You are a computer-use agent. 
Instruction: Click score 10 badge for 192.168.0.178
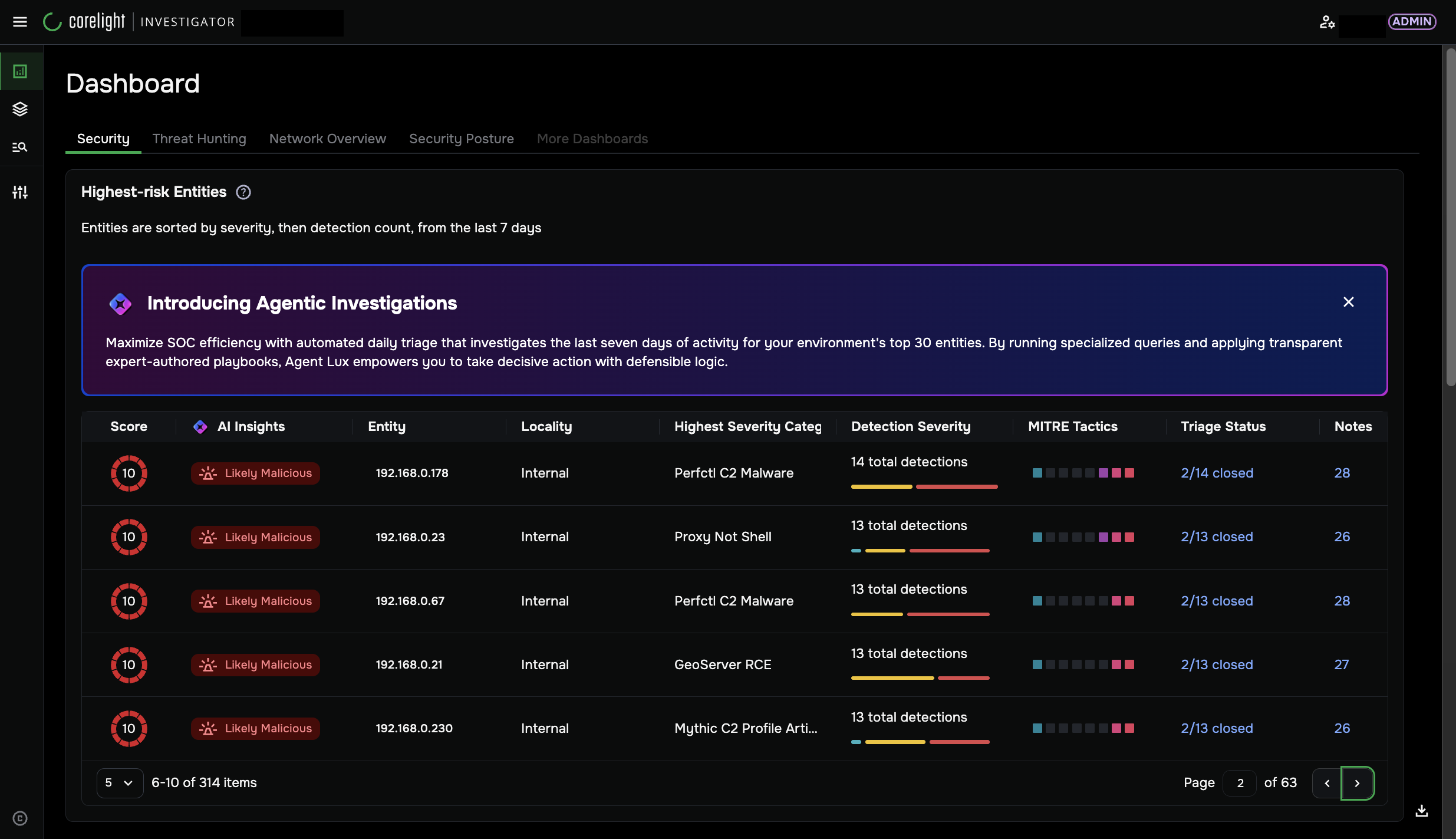coord(129,473)
